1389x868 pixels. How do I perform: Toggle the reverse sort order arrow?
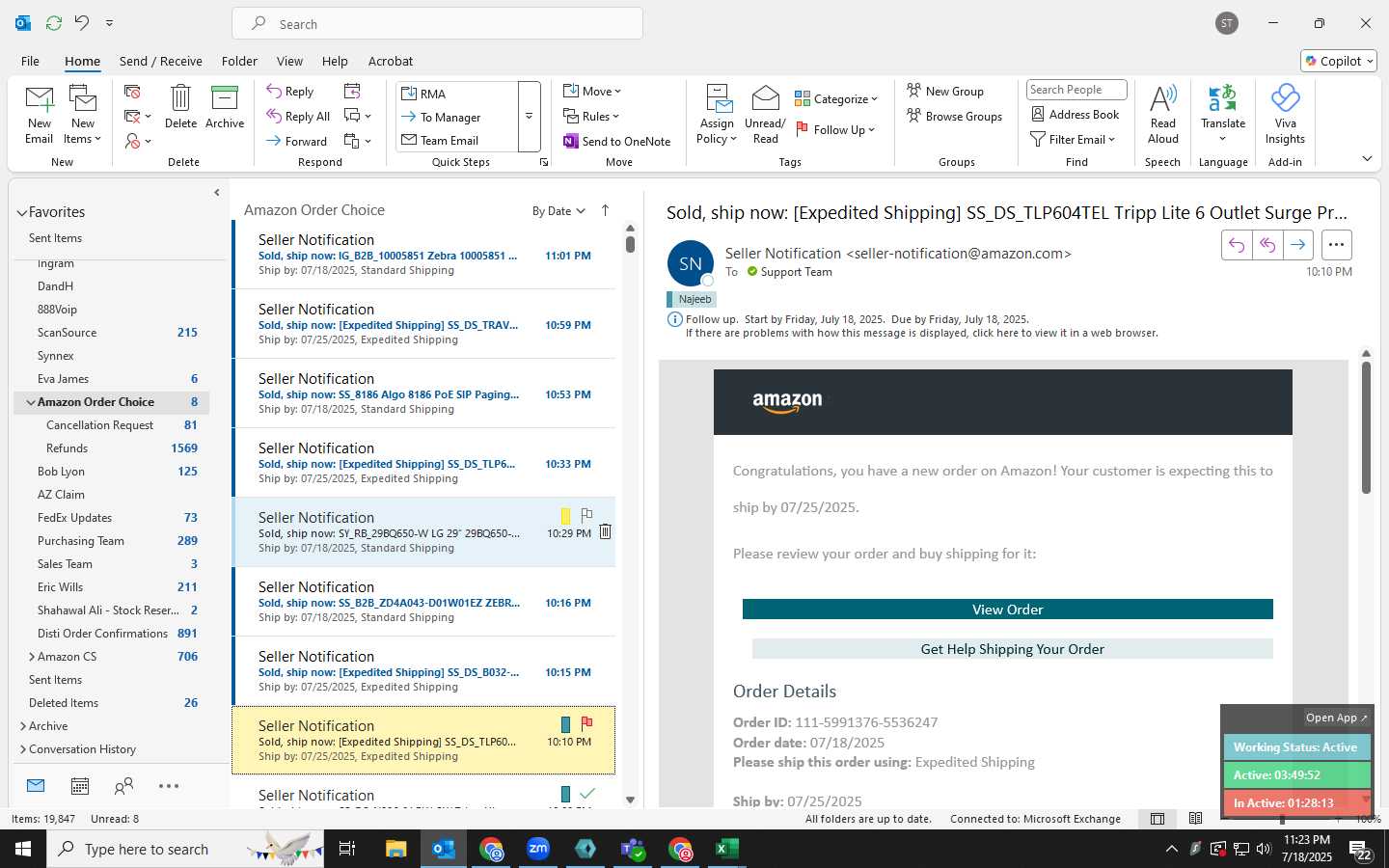[x=605, y=210]
